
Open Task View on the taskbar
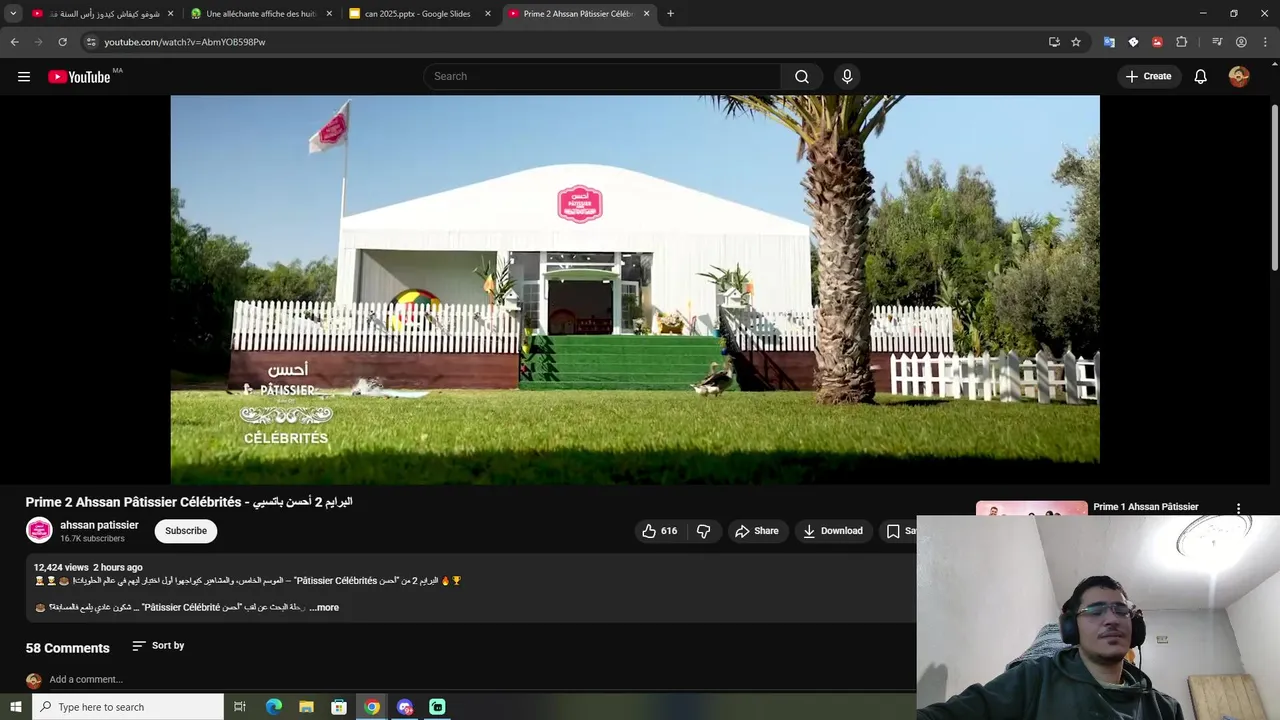tap(240, 707)
